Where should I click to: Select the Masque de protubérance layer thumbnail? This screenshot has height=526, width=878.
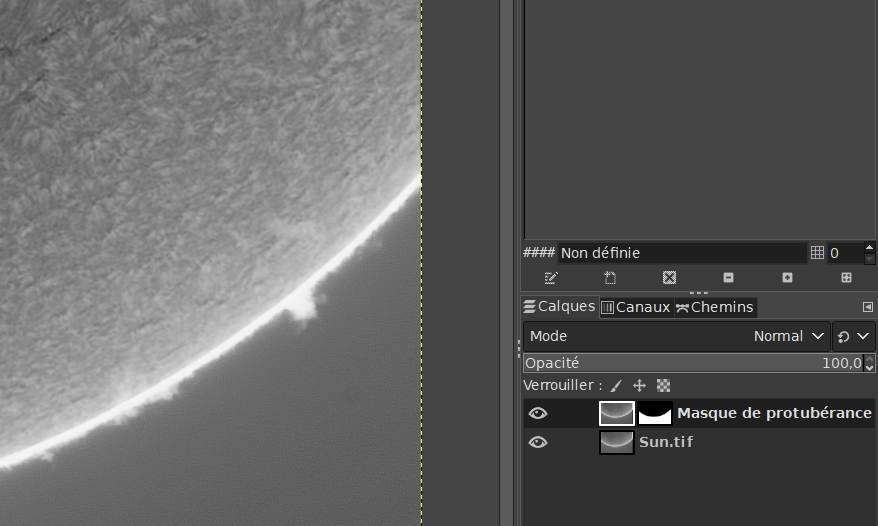[x=617, y=413]
